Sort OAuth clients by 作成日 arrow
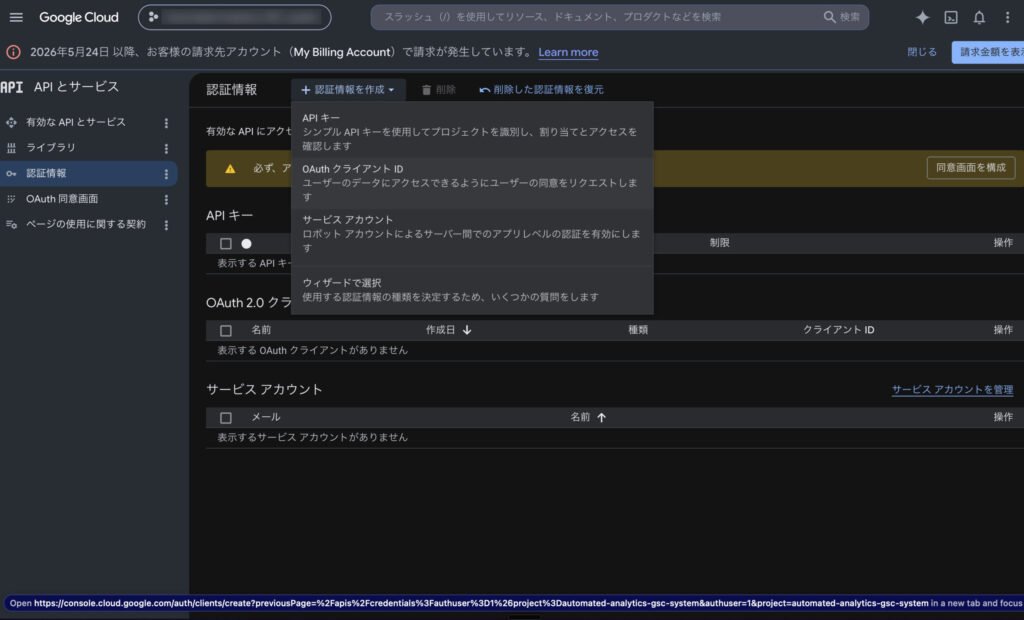The height and width of the screenshot is (620, 1024). 467,330
